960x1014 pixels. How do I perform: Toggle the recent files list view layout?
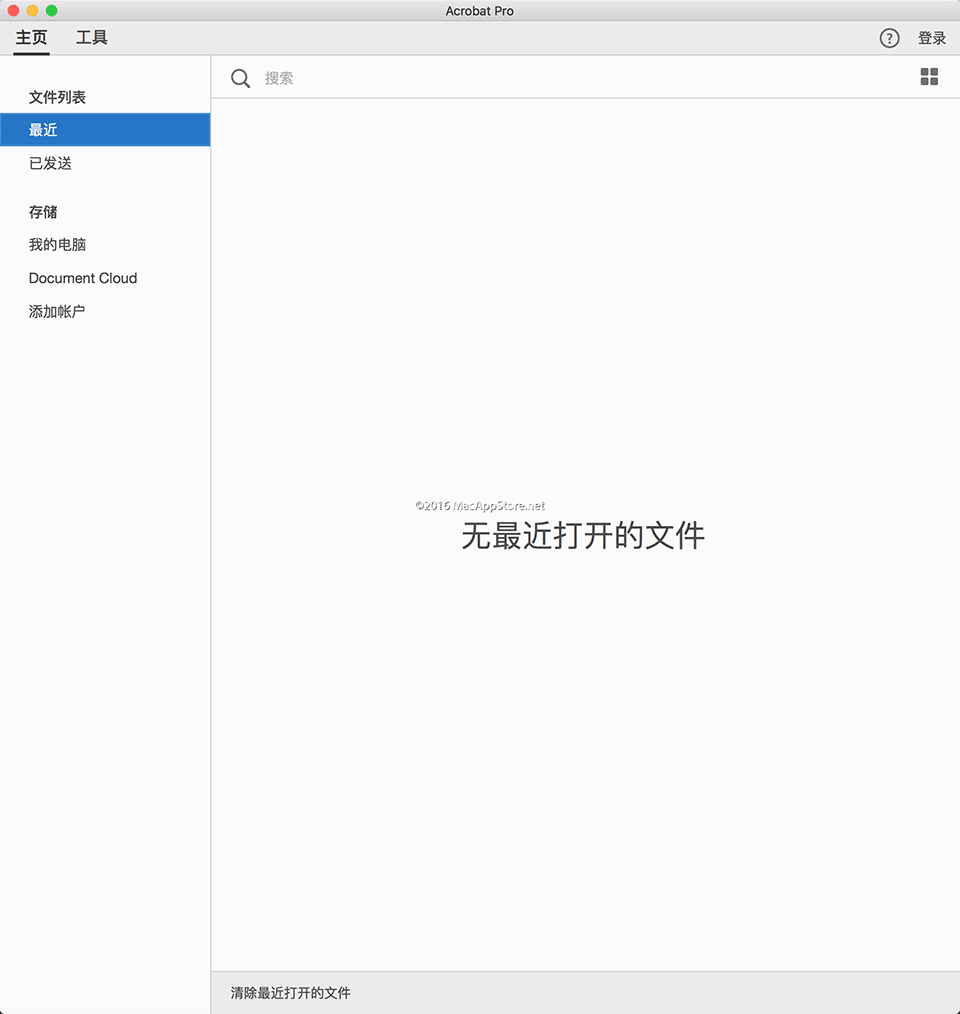pos(929,76)
